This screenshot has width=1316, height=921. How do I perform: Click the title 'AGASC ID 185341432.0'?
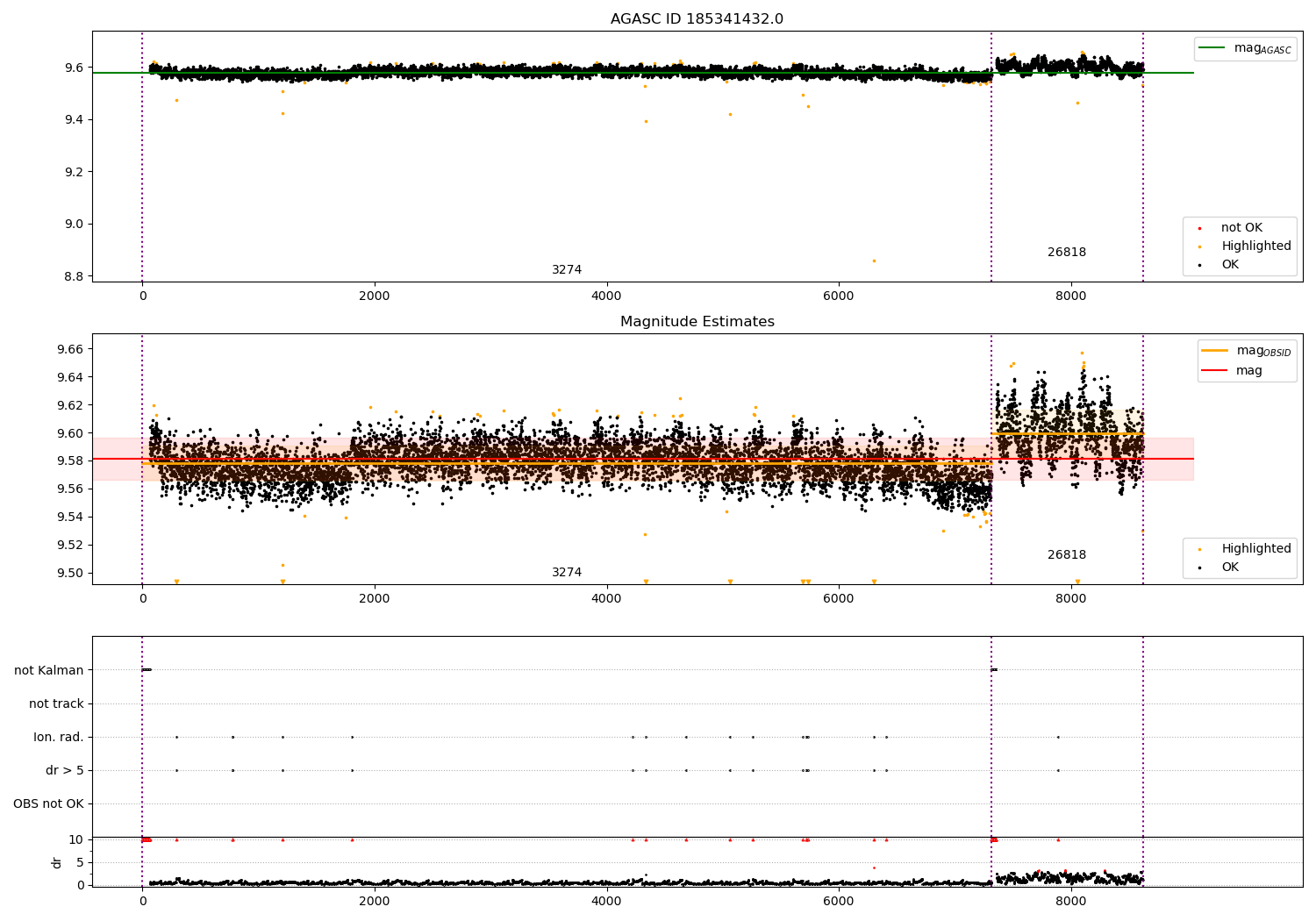point(697,19)
